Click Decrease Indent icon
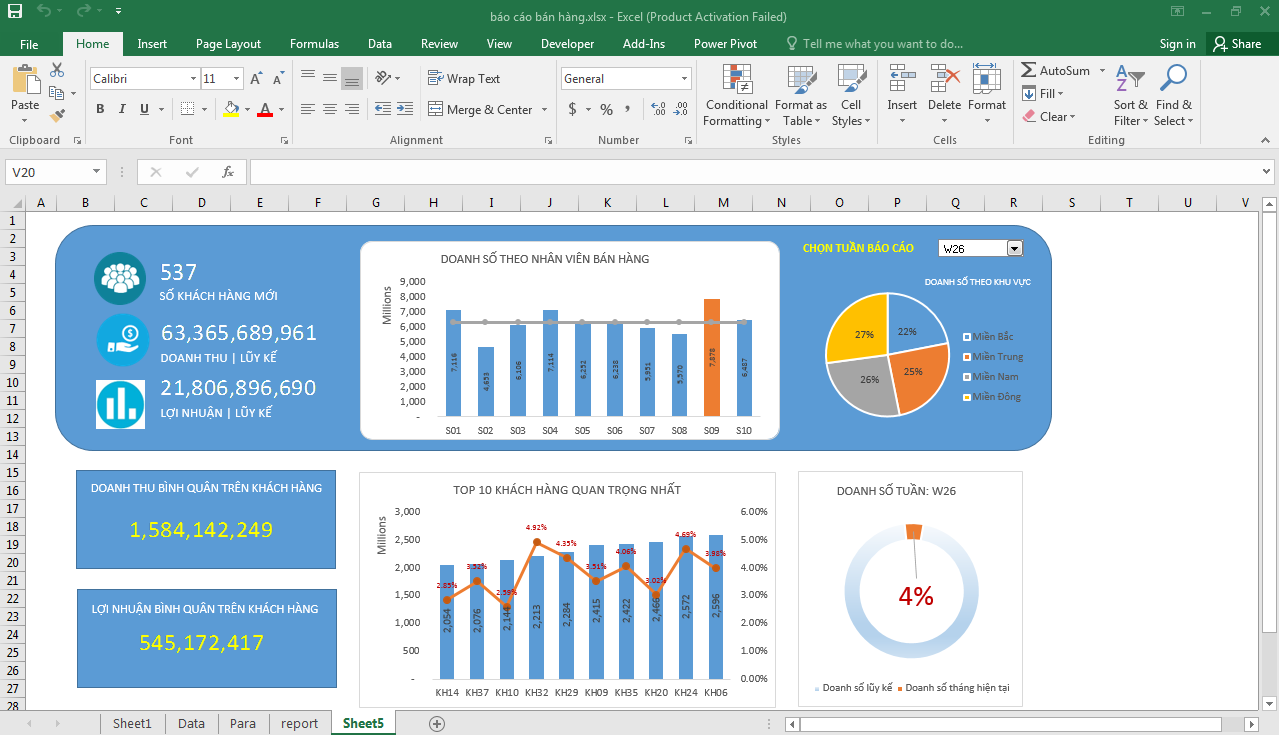Screen dimensions: 1279x735 [x=383, y=109]
